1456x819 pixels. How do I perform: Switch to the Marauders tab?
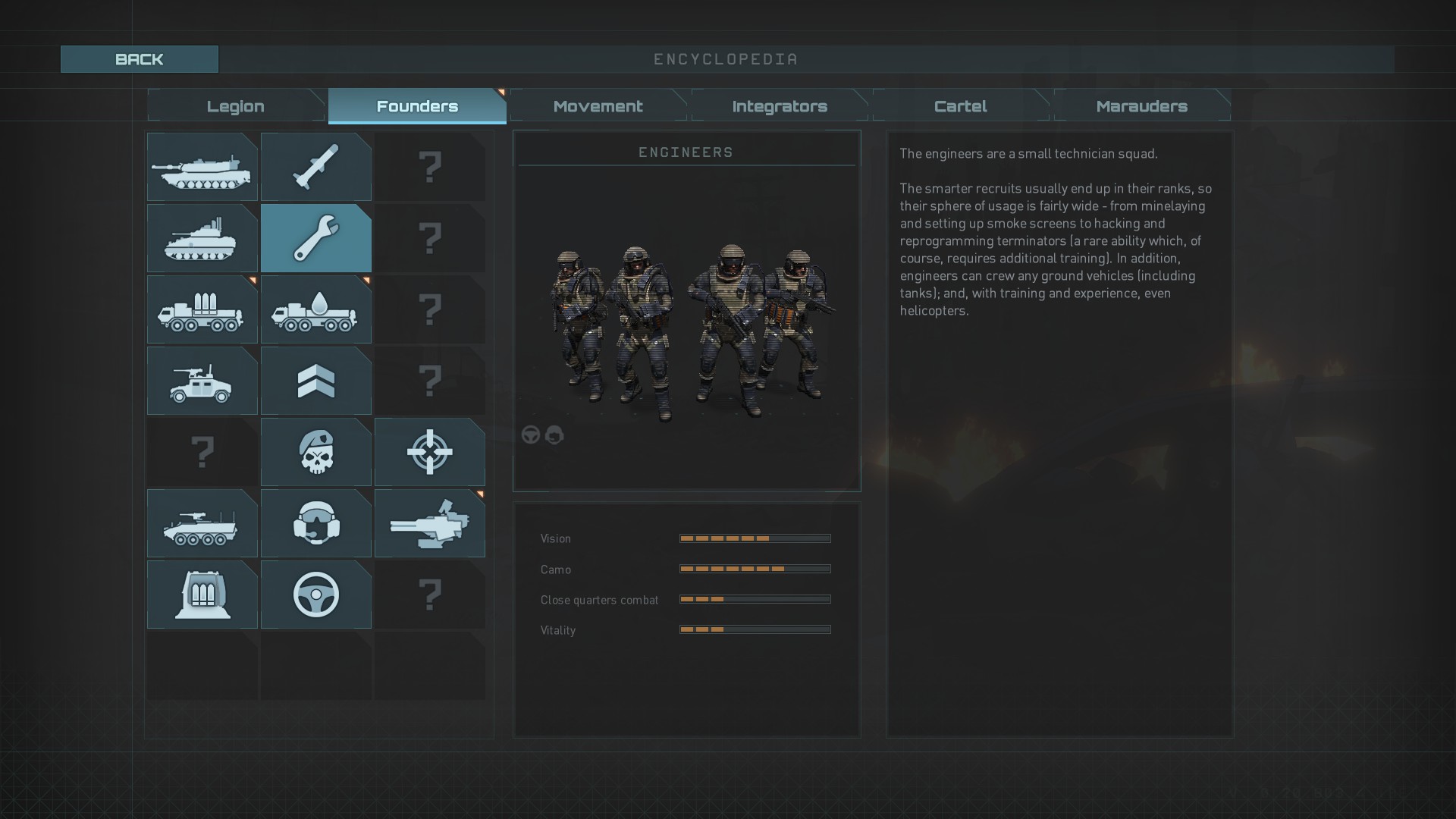1141,106
